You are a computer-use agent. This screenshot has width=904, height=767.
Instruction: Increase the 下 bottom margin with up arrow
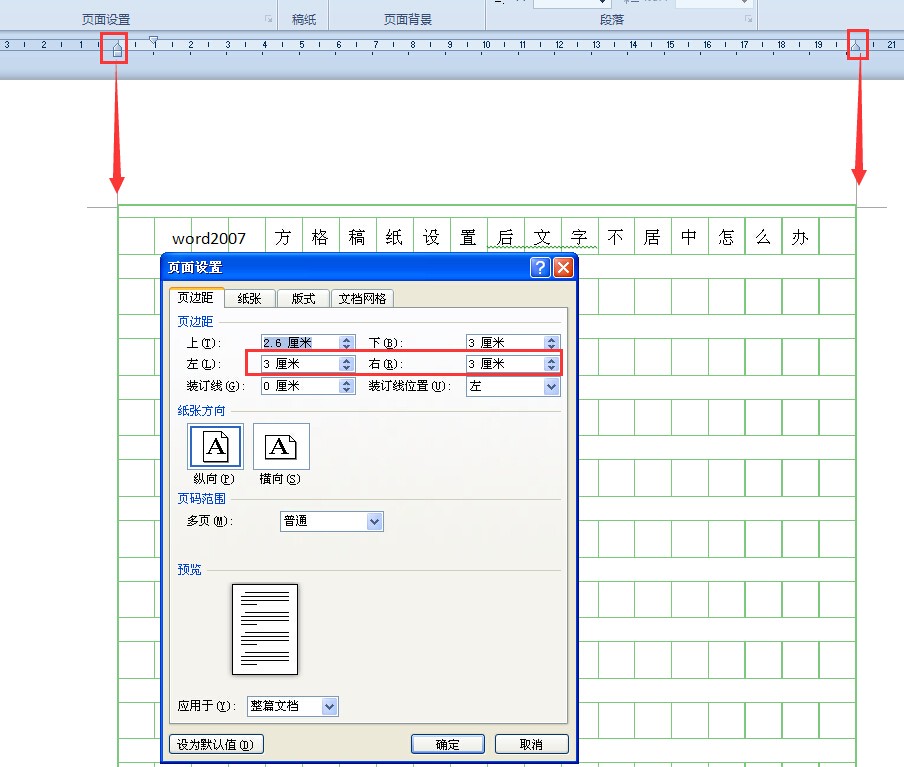(551, 340)
